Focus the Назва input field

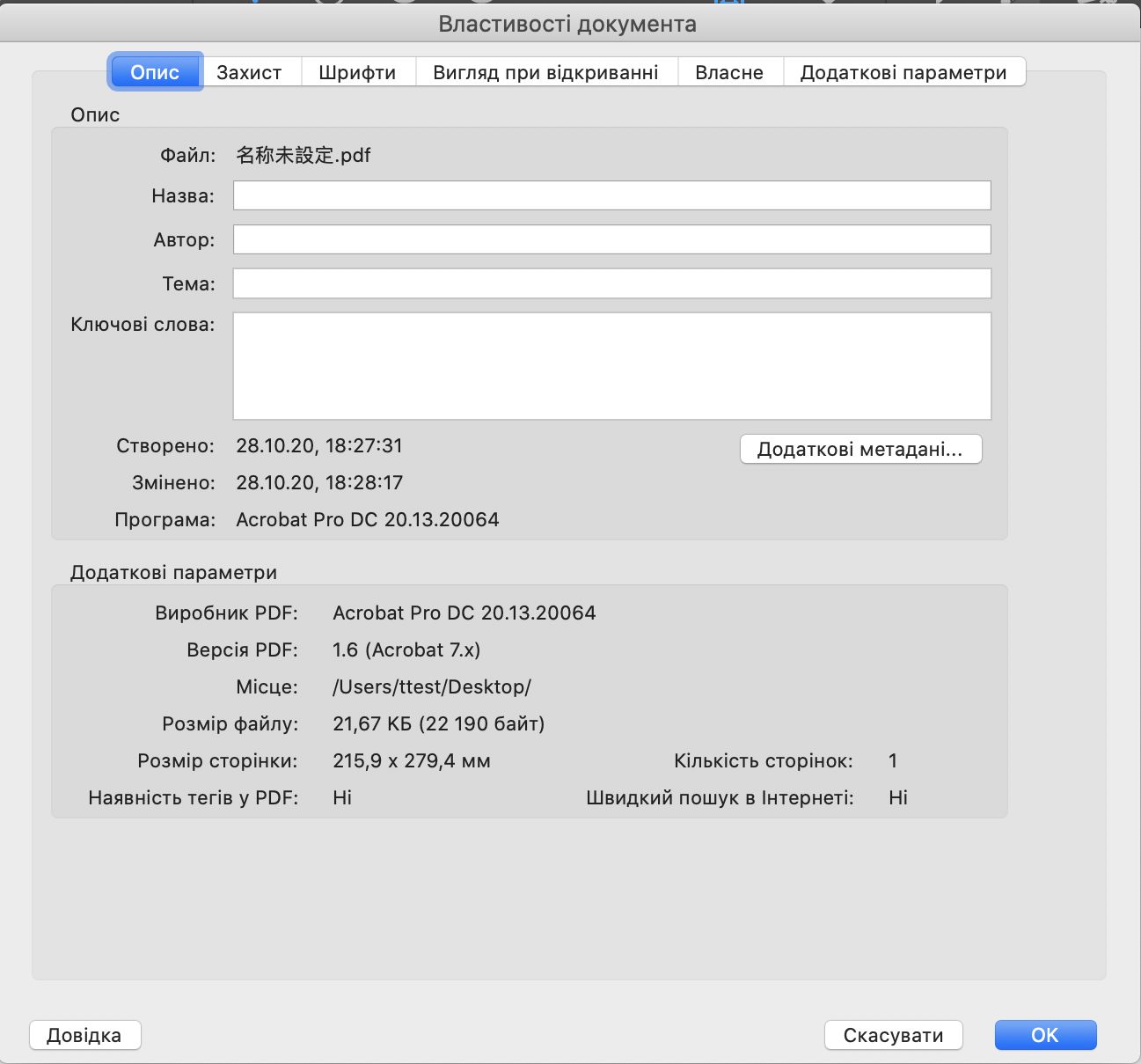(x=612, y=195)
